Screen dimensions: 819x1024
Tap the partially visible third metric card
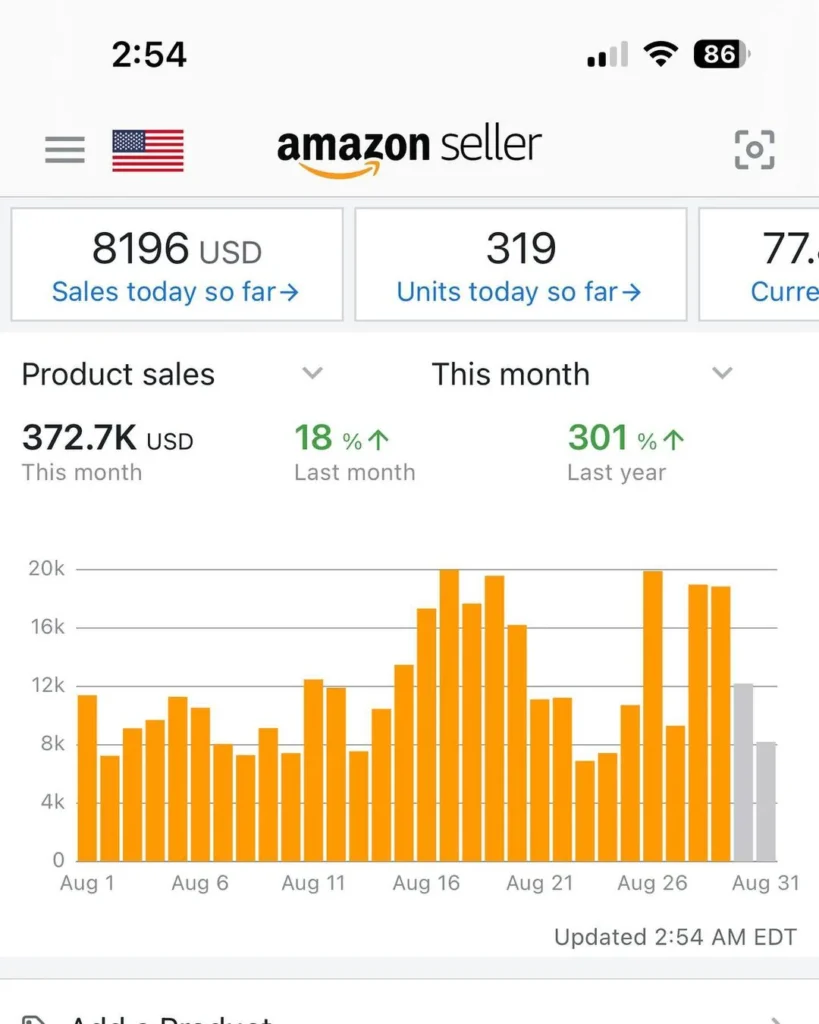pos(760,264)
